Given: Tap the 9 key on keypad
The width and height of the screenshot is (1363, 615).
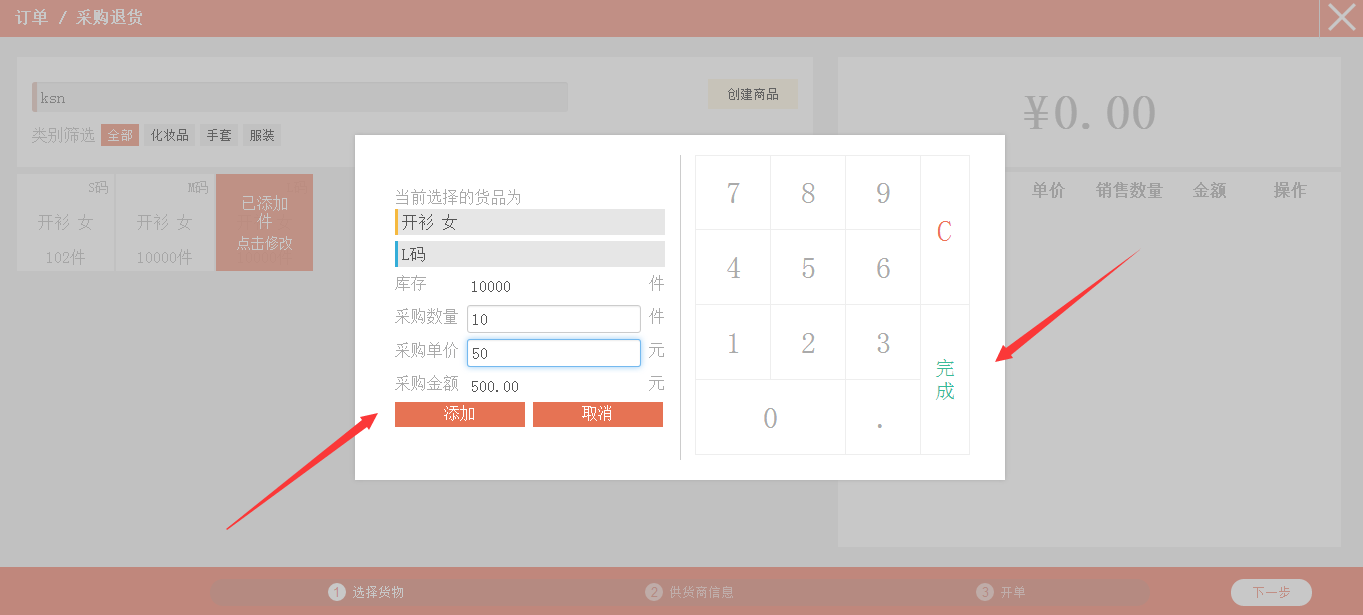Looking at the screenshot, I should point(882,193).
